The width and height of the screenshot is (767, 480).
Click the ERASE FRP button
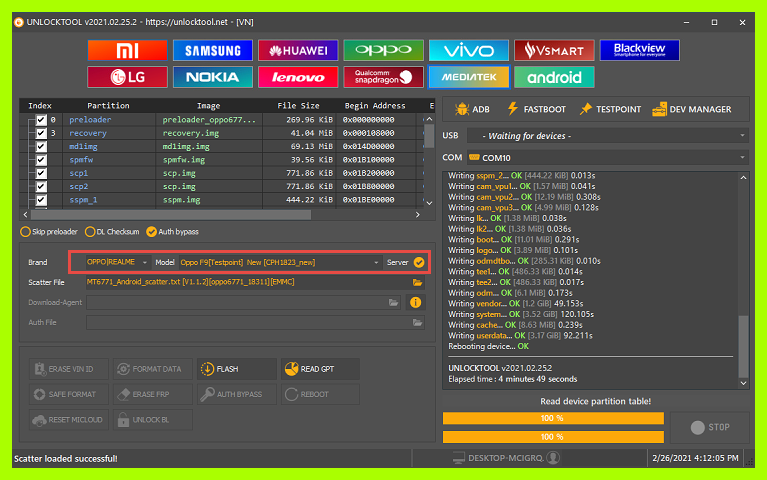[x=153, y=394]
